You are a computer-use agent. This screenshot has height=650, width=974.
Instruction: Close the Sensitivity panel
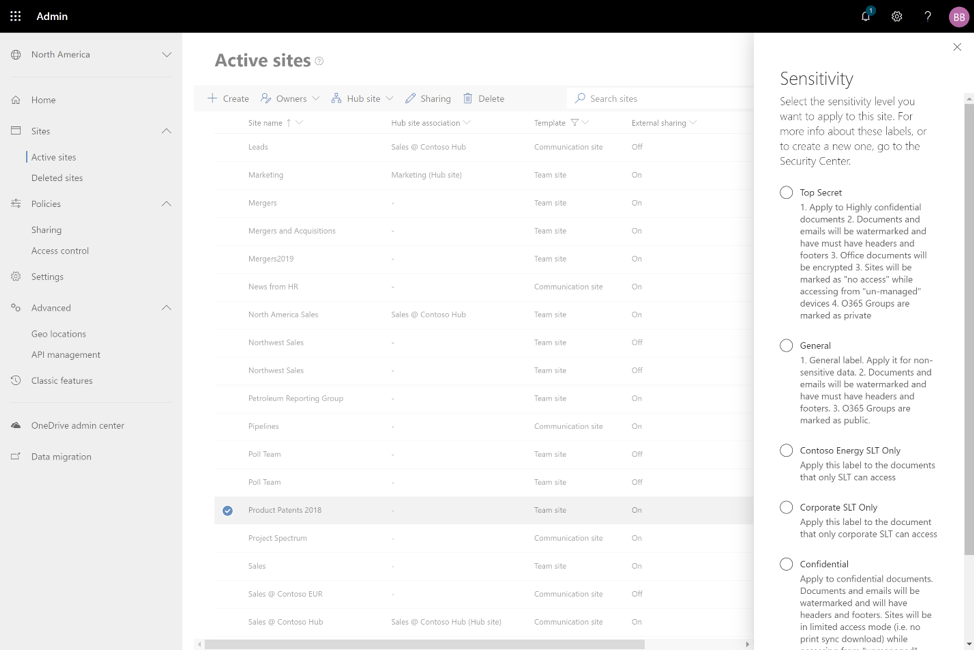(x=957, y=47)
